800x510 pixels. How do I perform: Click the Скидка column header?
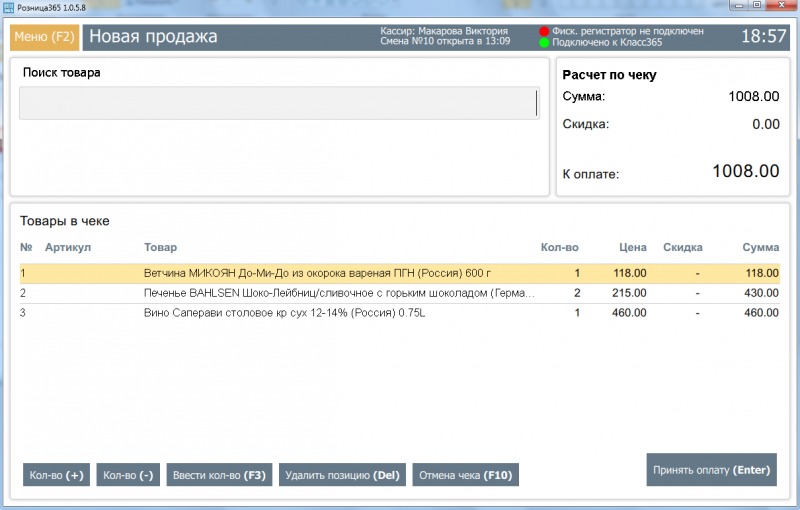(683, 247)
